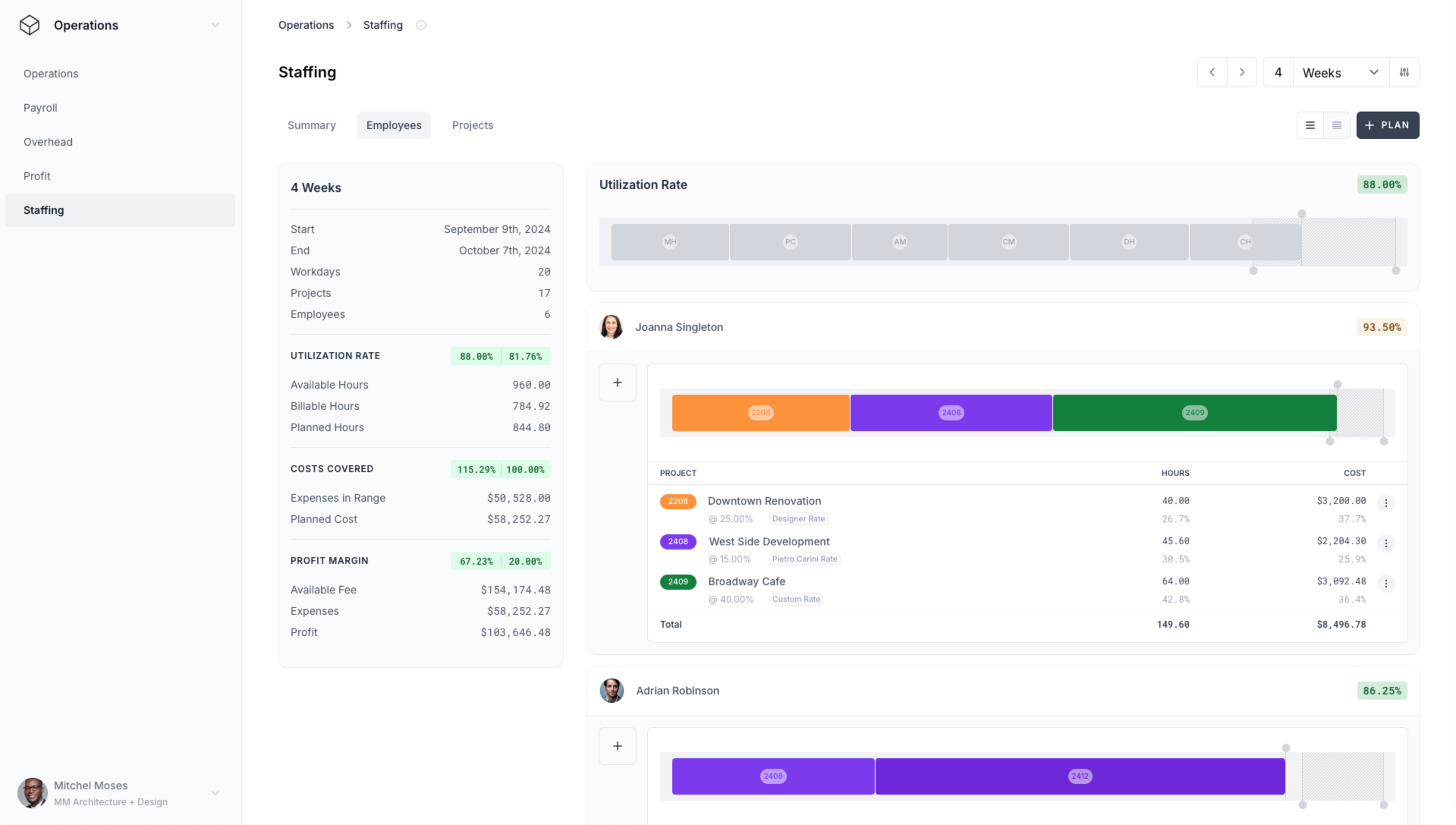Open the Broadway Cafe project
1456x825 pixels.
point(747,581)
